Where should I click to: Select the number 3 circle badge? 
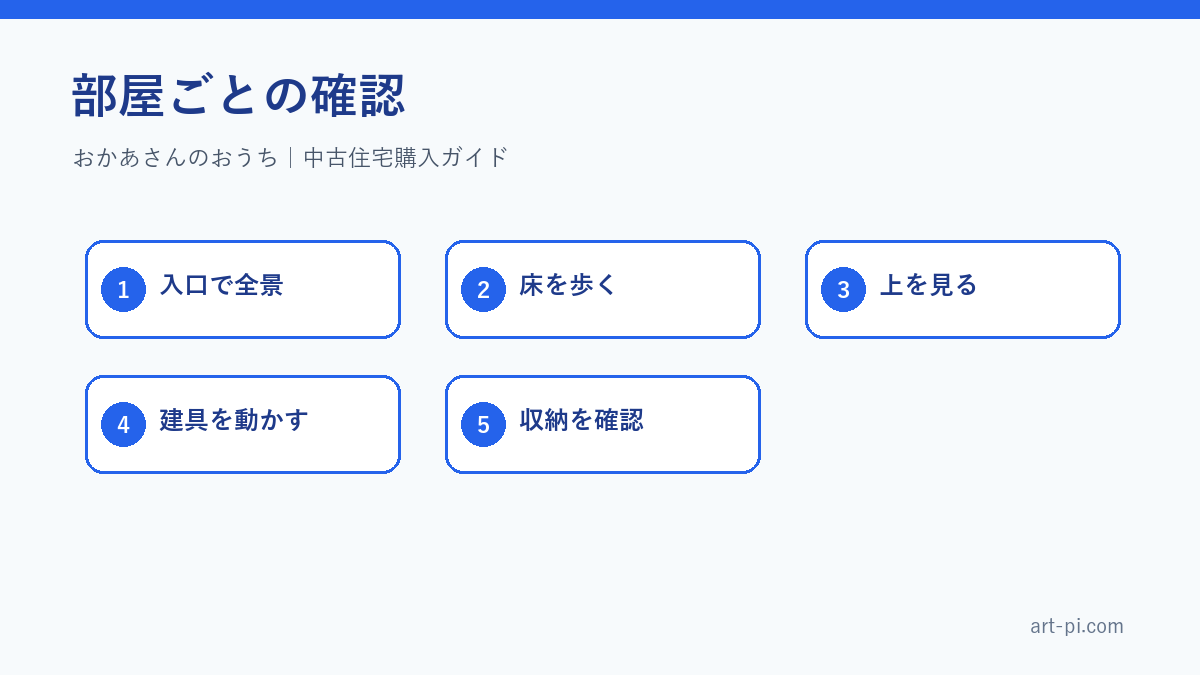843,289
